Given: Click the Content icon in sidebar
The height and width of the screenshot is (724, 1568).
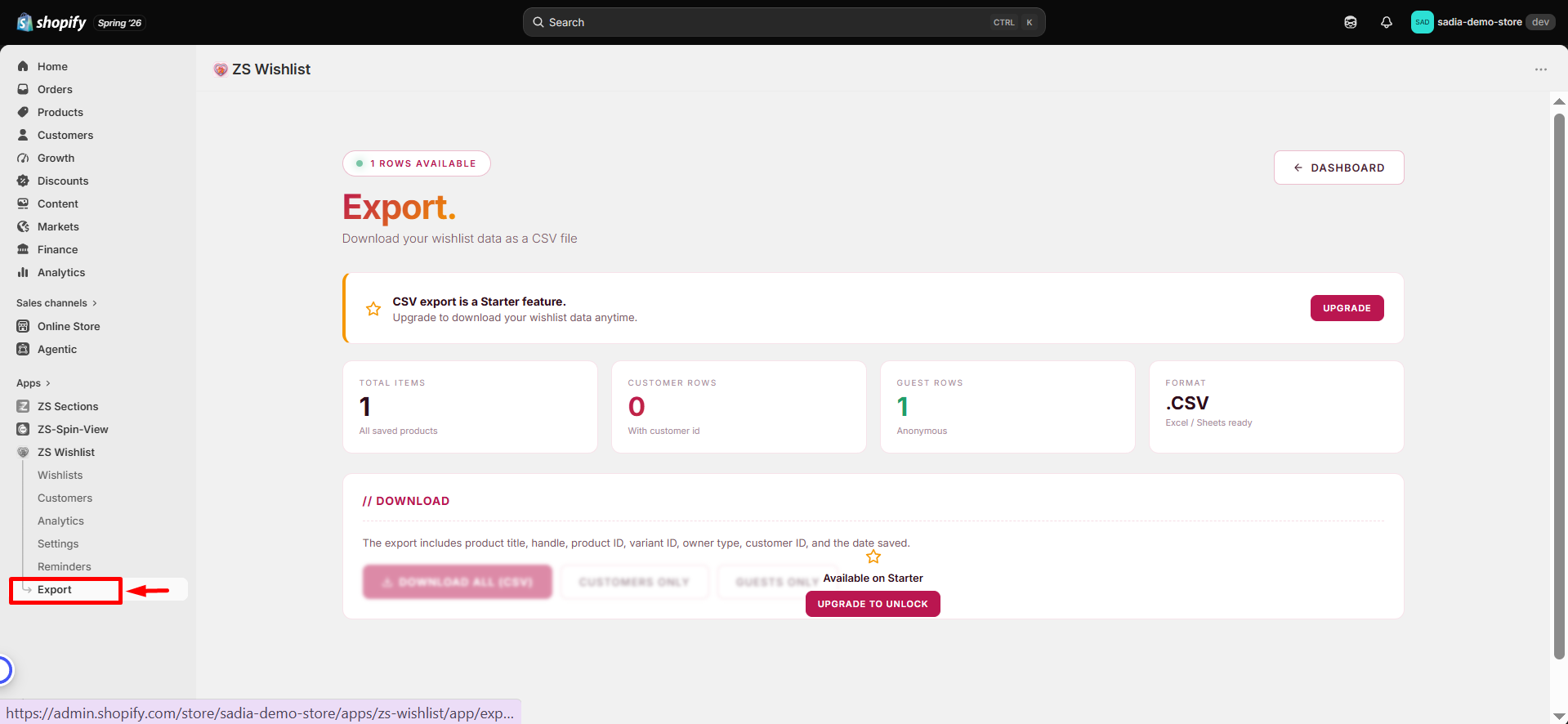Looking at the screenshot, I should tap(23, 203).
